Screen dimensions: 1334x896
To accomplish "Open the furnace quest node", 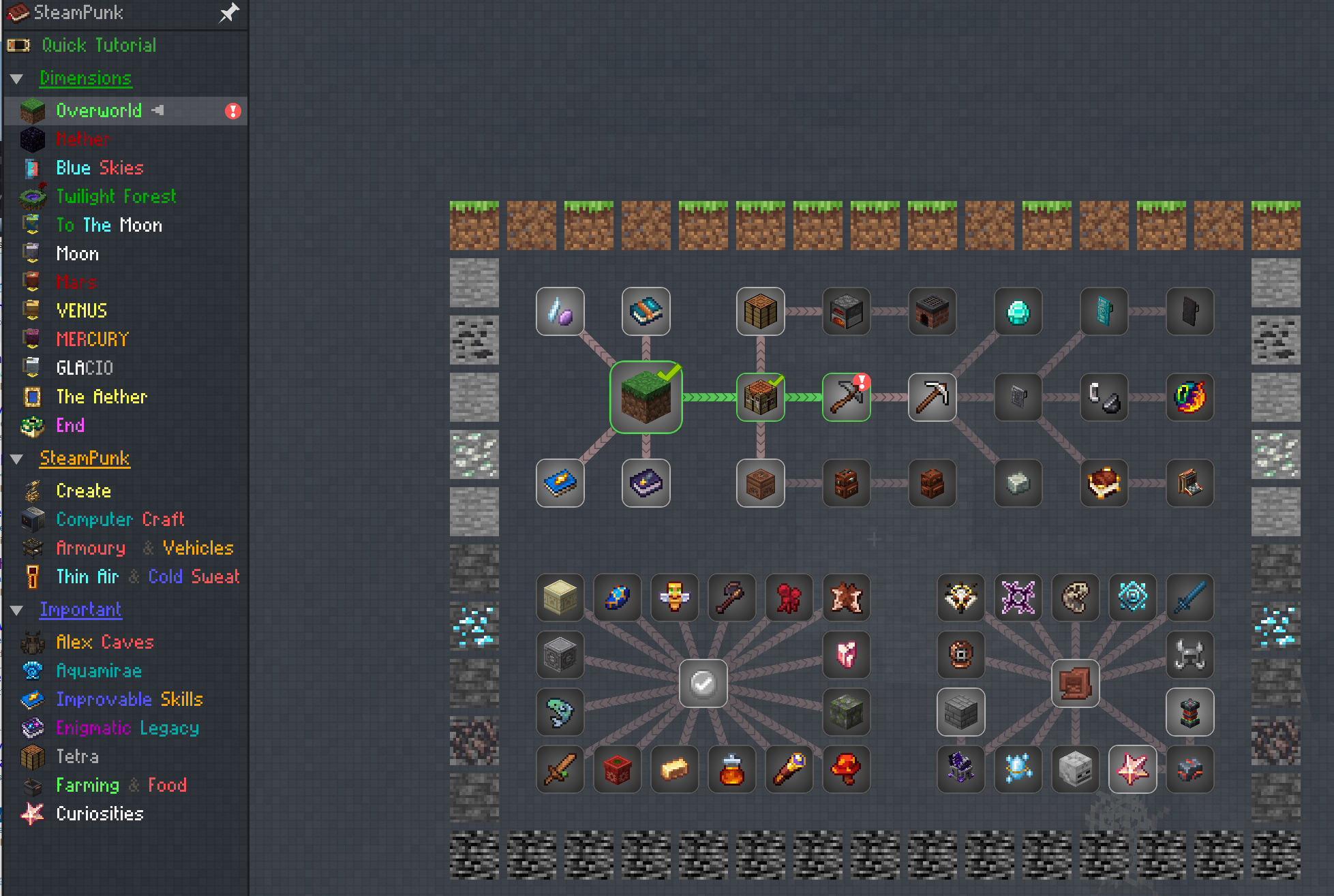I will 846,312.
